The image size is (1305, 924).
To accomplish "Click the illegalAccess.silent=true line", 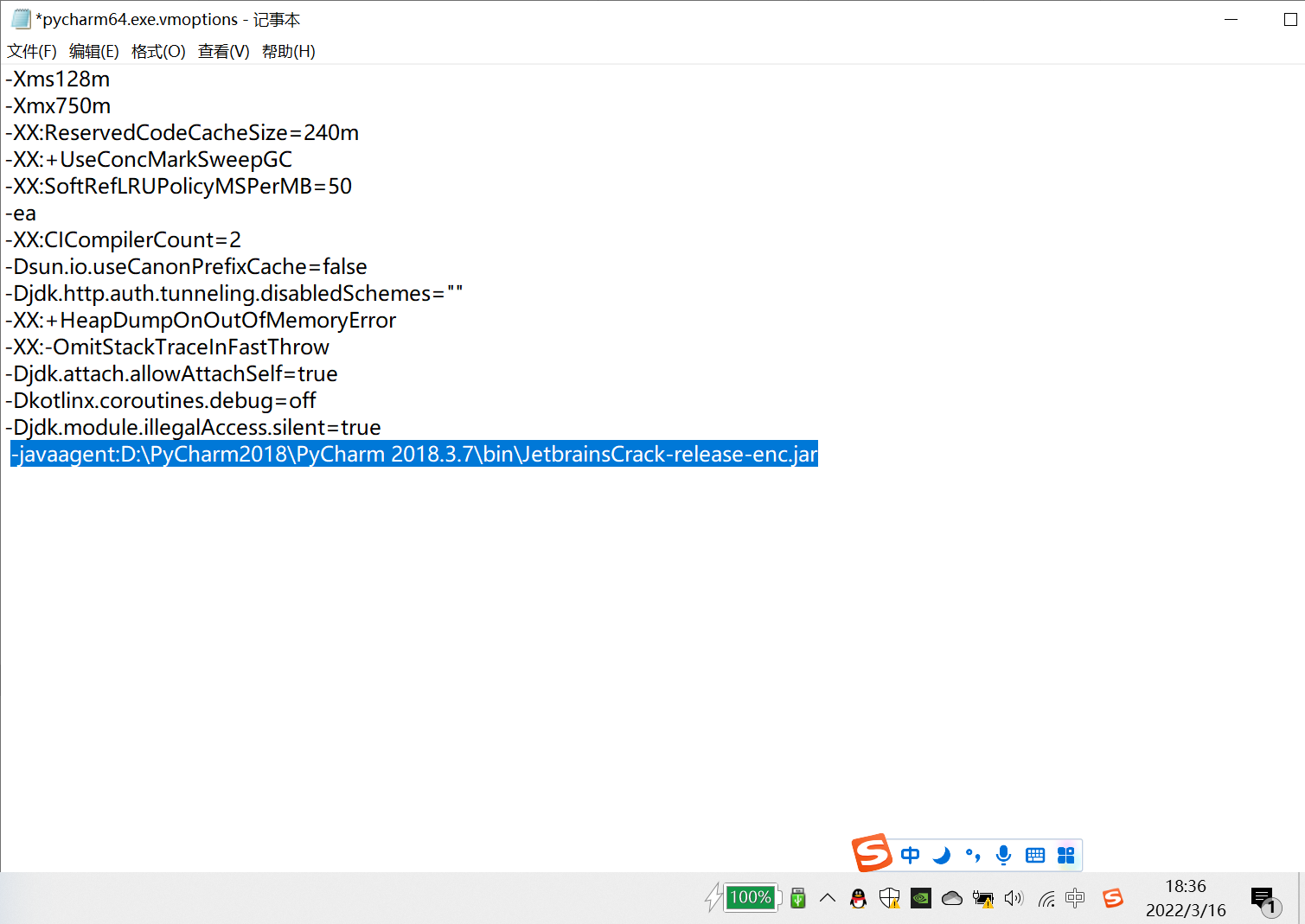I will (194, 427).
